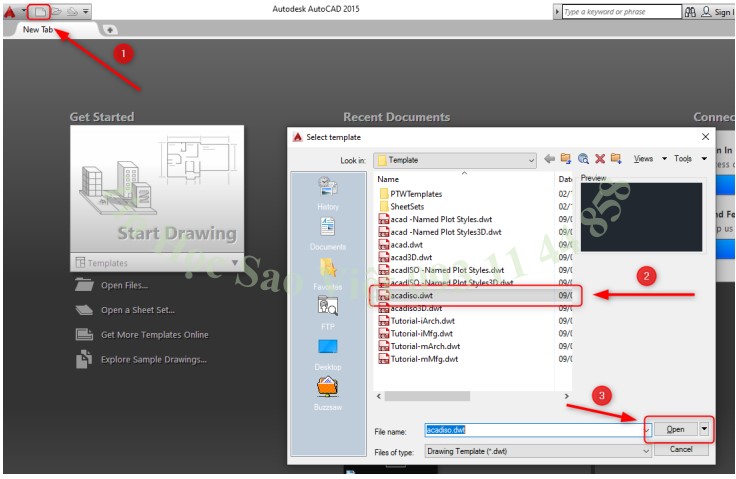Select the SheetSets folder
The width and height of the screenshot is (736, 479).
coord(407,207)
